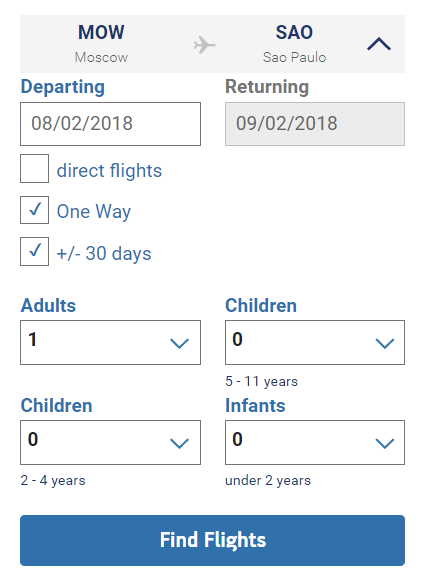Click the Infants dropdown arrow
This screenshot has height=579, width=429.
[x=385, y=443]
